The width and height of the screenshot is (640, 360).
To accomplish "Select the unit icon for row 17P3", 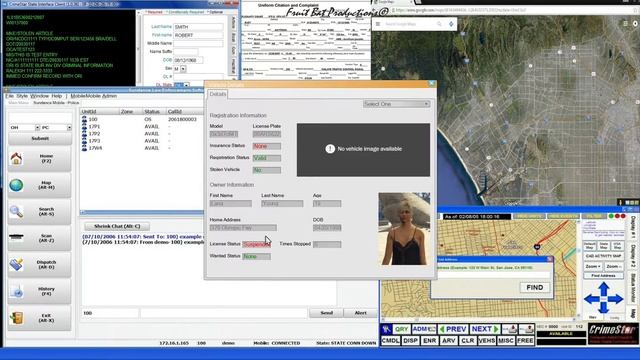I will 84,141.
